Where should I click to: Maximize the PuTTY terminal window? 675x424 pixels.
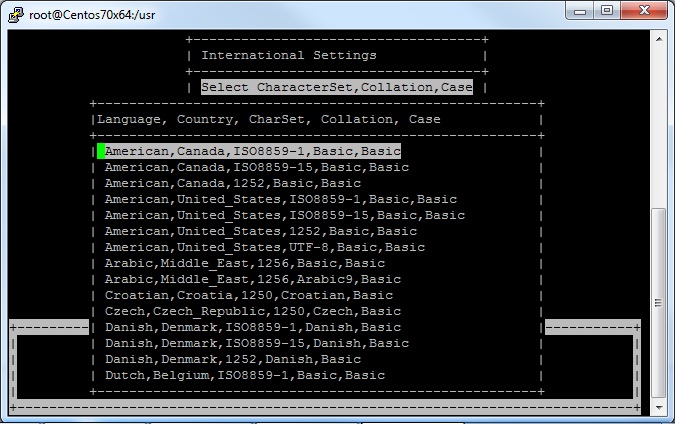tap(606, 10)
